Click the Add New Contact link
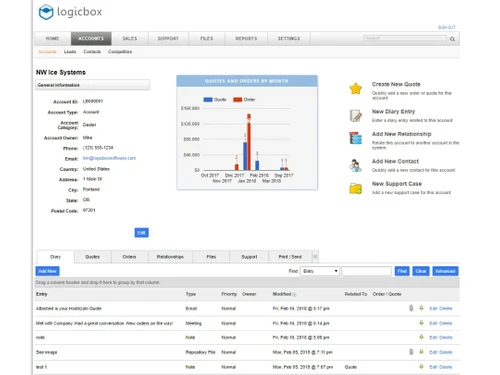This screenshot has height=375, width=500. (x=395, y=161)
